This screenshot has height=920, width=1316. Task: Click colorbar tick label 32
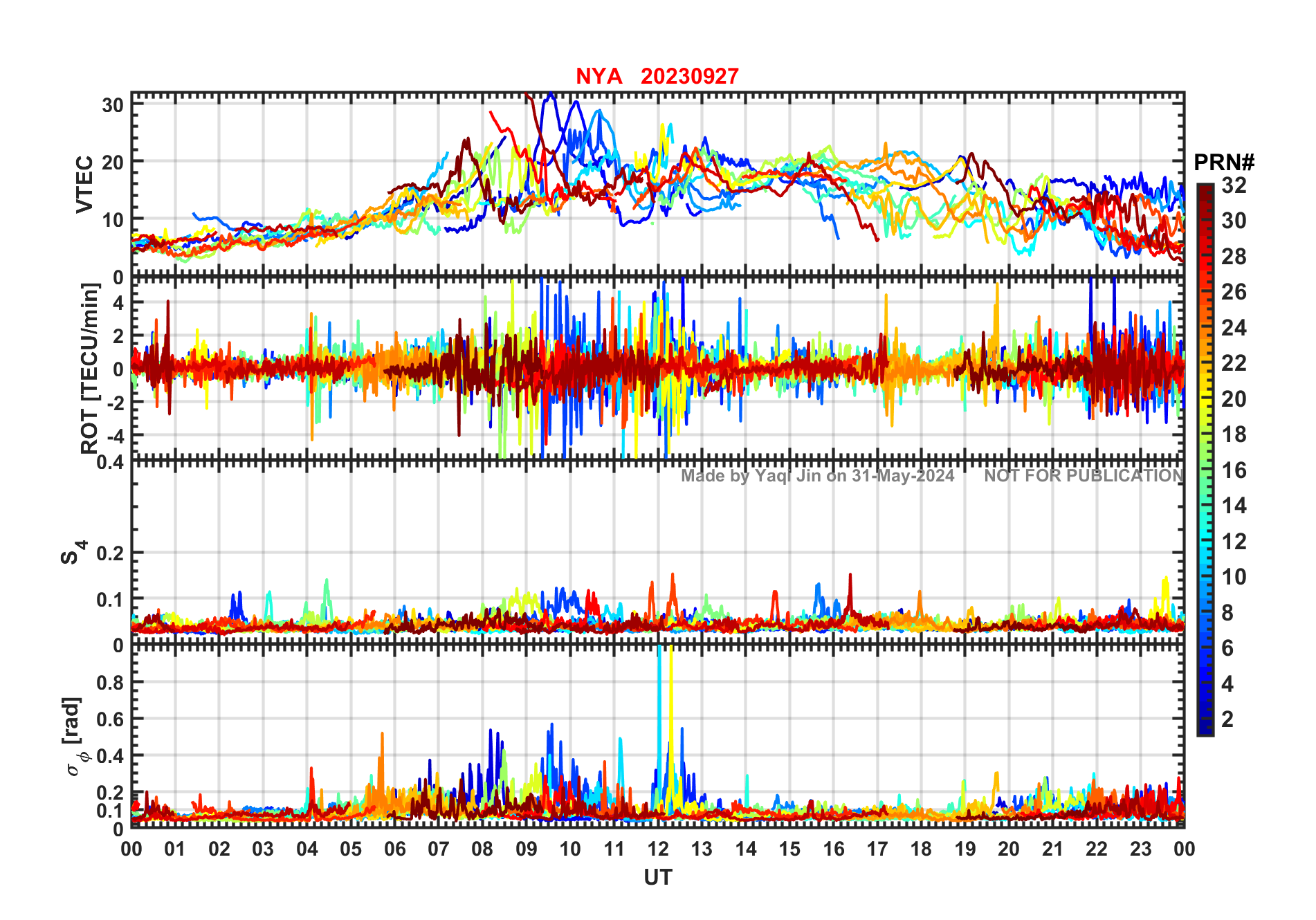(1234, 185)
